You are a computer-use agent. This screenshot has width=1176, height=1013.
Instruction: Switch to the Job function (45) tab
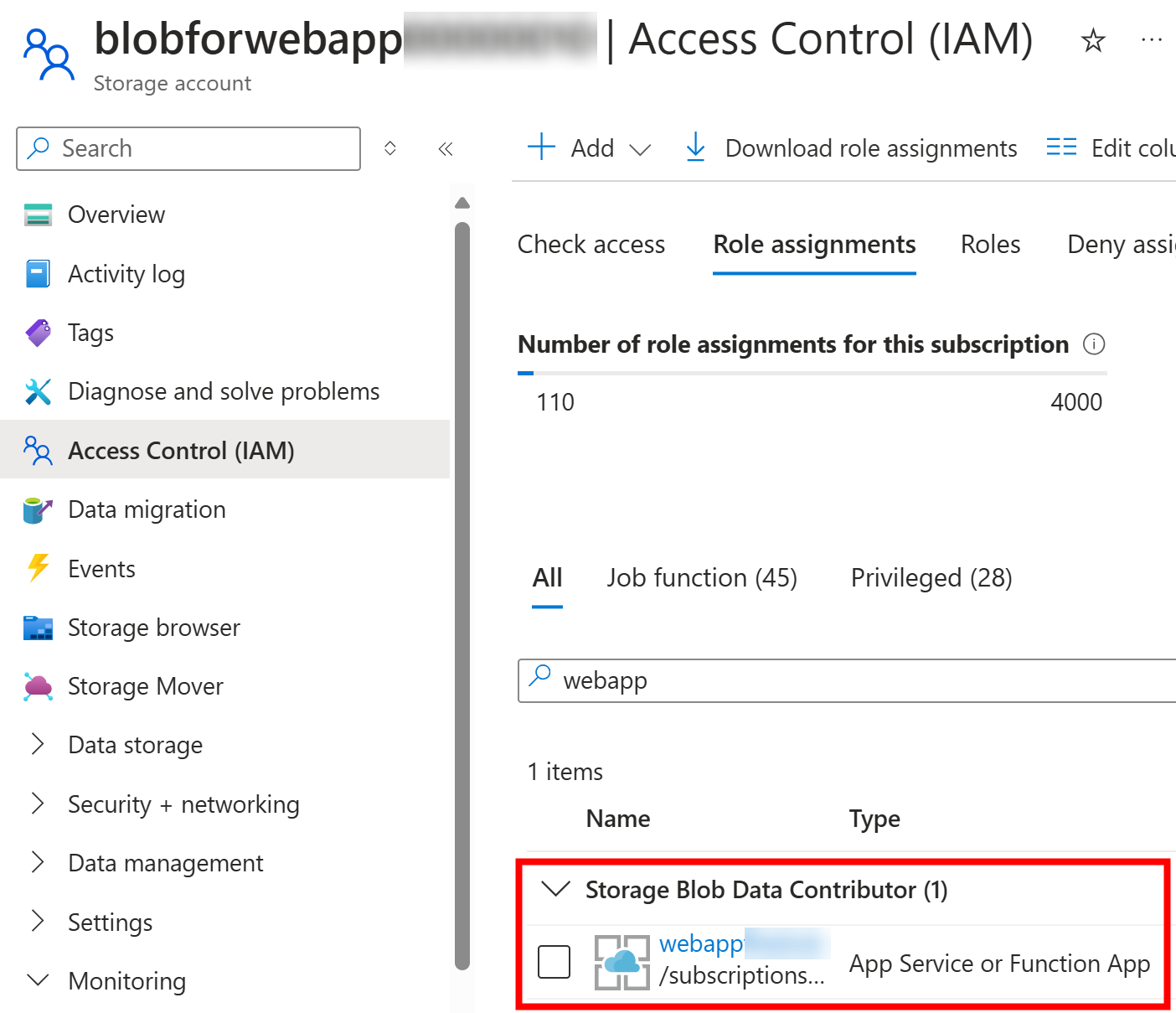tap(702, 578)
